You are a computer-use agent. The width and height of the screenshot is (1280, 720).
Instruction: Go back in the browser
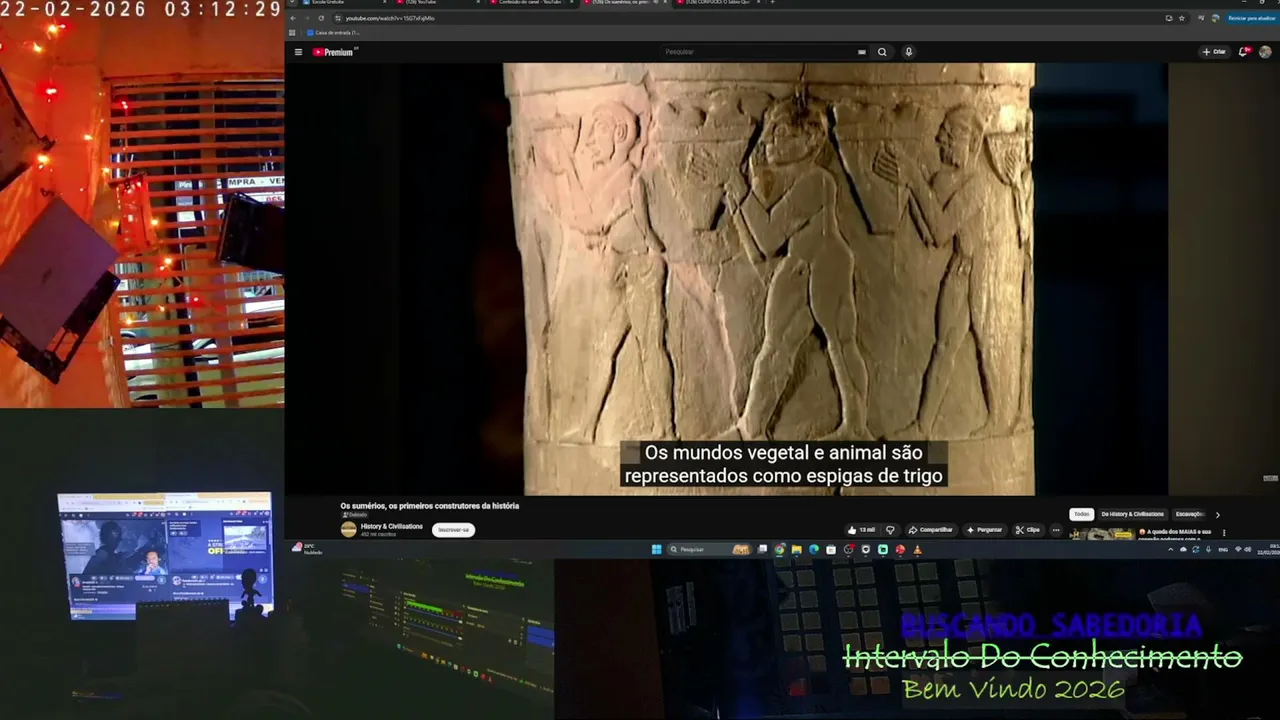tap(292, 18)
